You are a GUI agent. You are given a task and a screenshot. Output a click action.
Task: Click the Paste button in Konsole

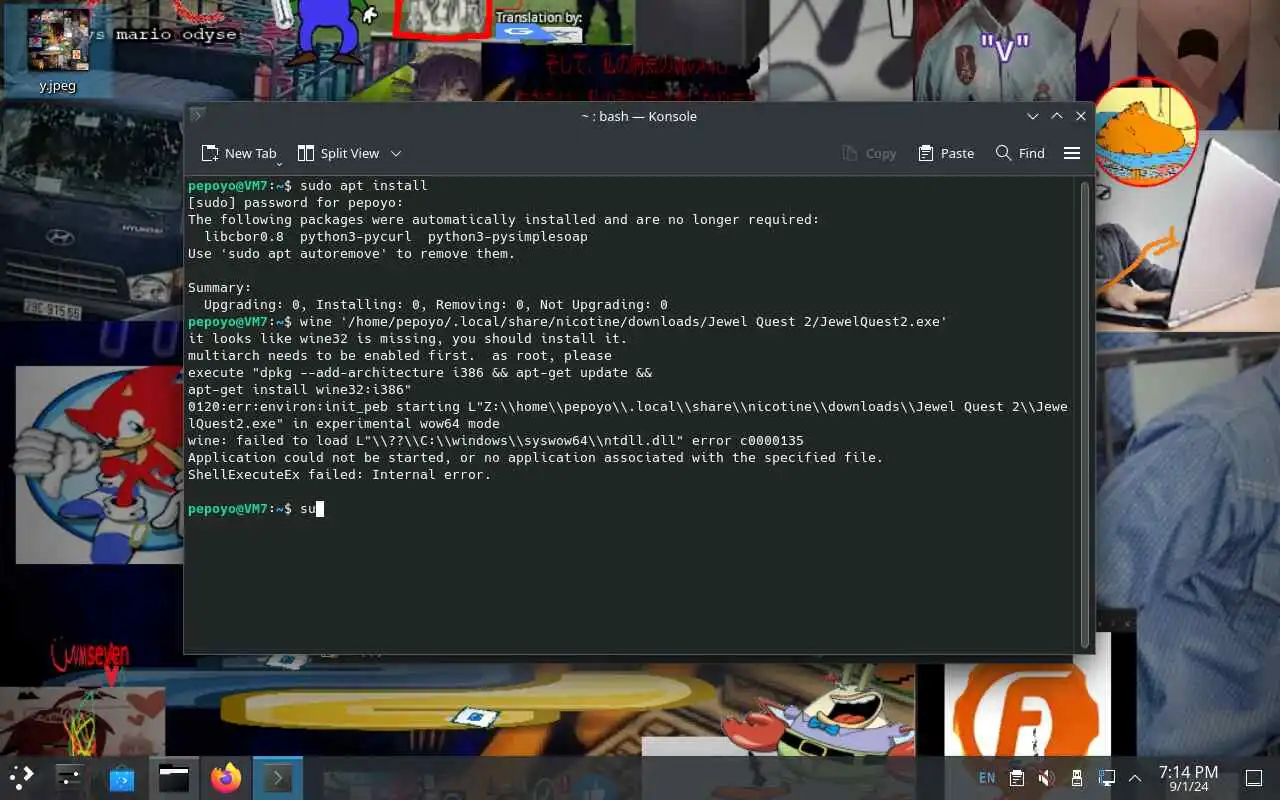point(946,153)
